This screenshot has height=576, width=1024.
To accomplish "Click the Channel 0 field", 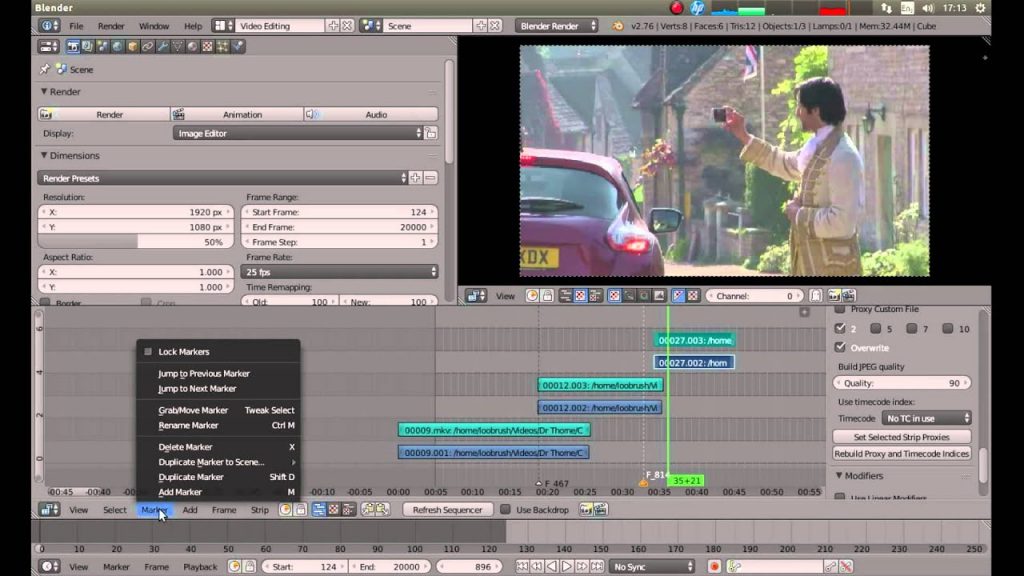I will 754,296.
